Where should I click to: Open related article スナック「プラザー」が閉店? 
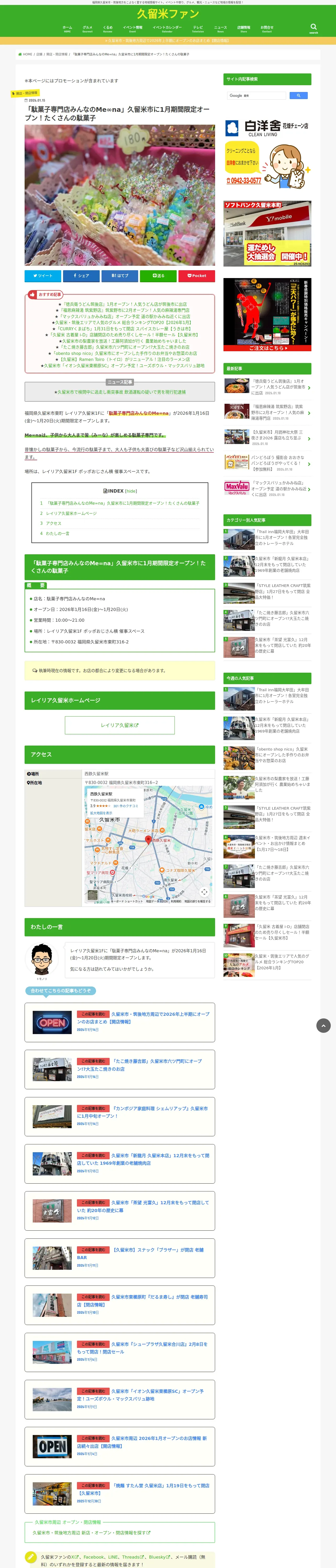pos(120,1258)
